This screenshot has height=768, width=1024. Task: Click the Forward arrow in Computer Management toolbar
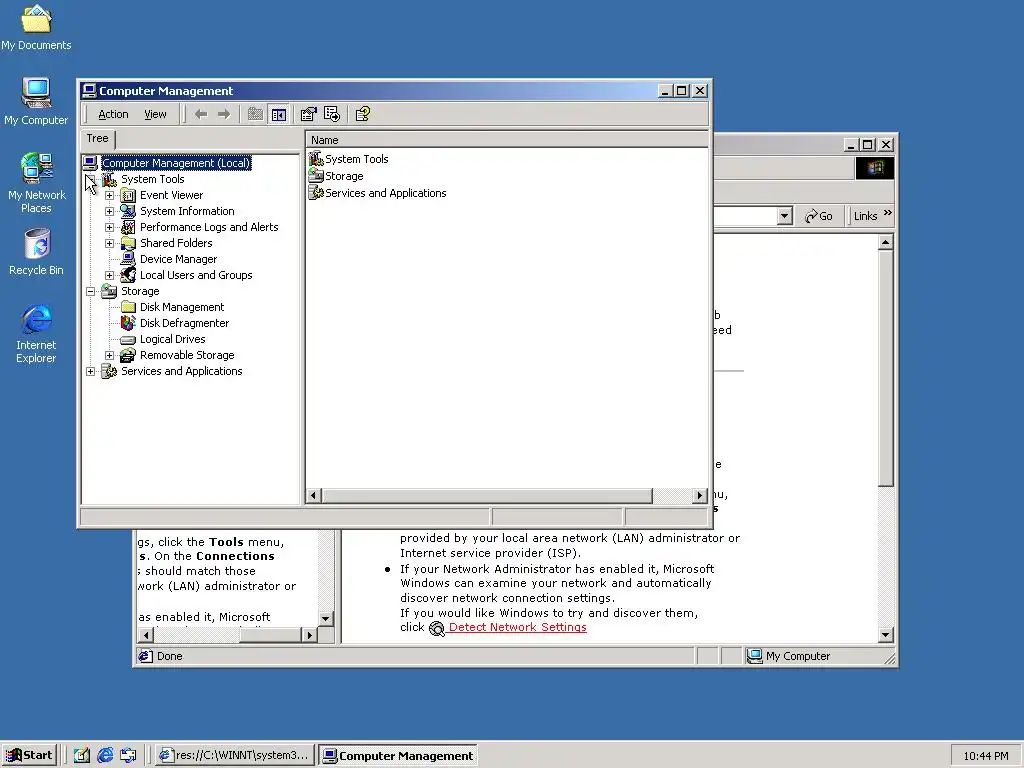click(x=224, y=114)
